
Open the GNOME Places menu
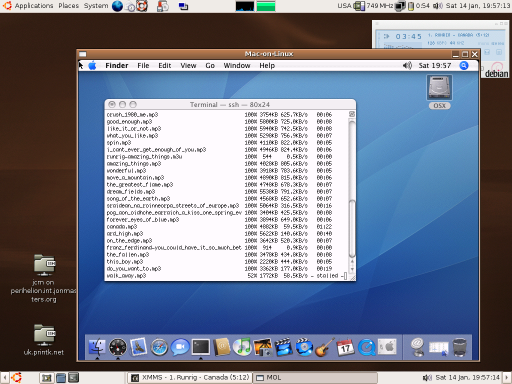[69, 6]
